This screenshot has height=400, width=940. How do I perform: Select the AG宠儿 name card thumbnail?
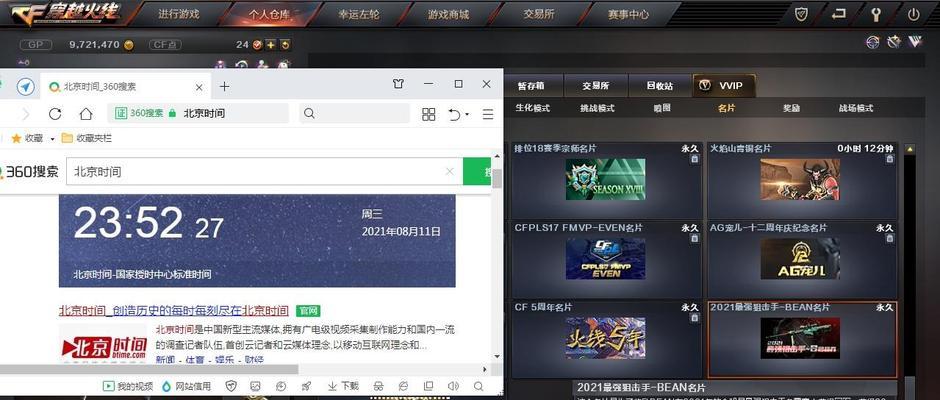[800, 258]
